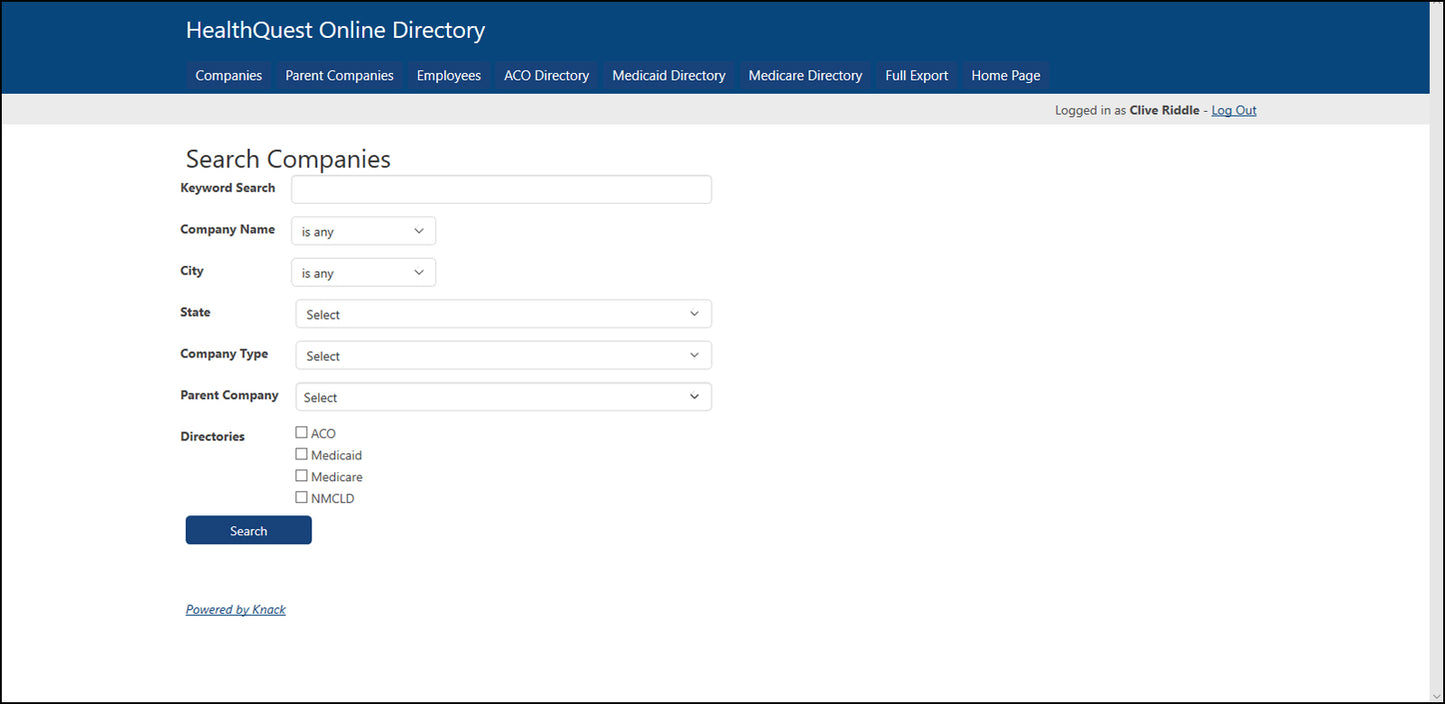Open Medicaid Directory tab
Viewport: 1445px width, 704px height.
click(668, 76)
